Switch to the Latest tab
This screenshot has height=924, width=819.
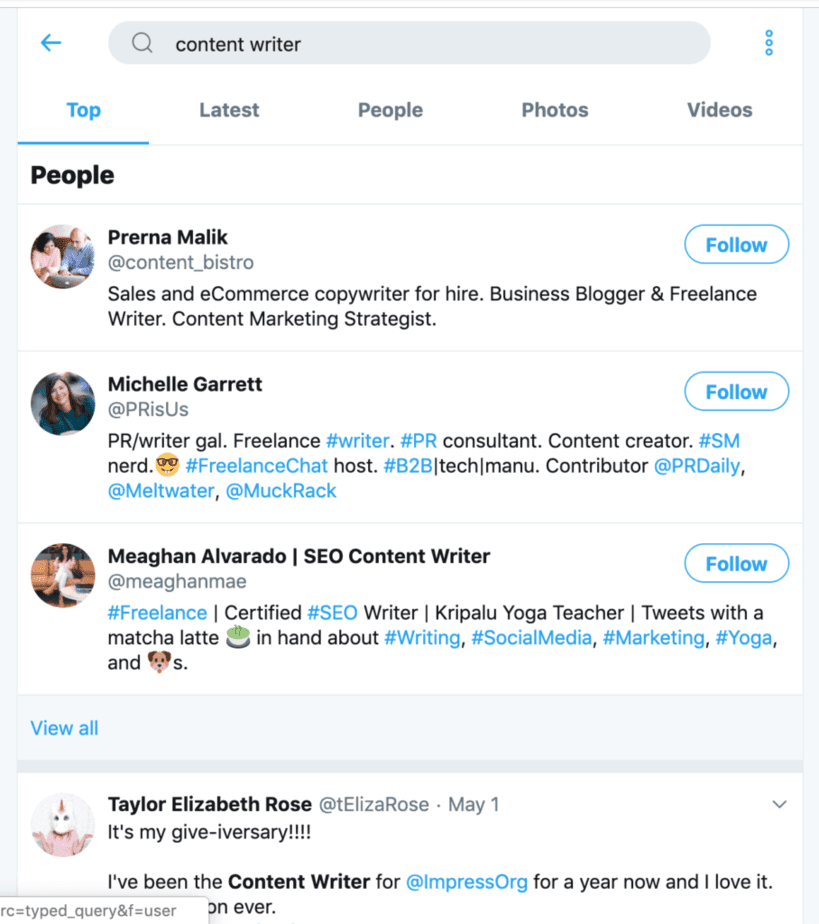click(228, 110)
